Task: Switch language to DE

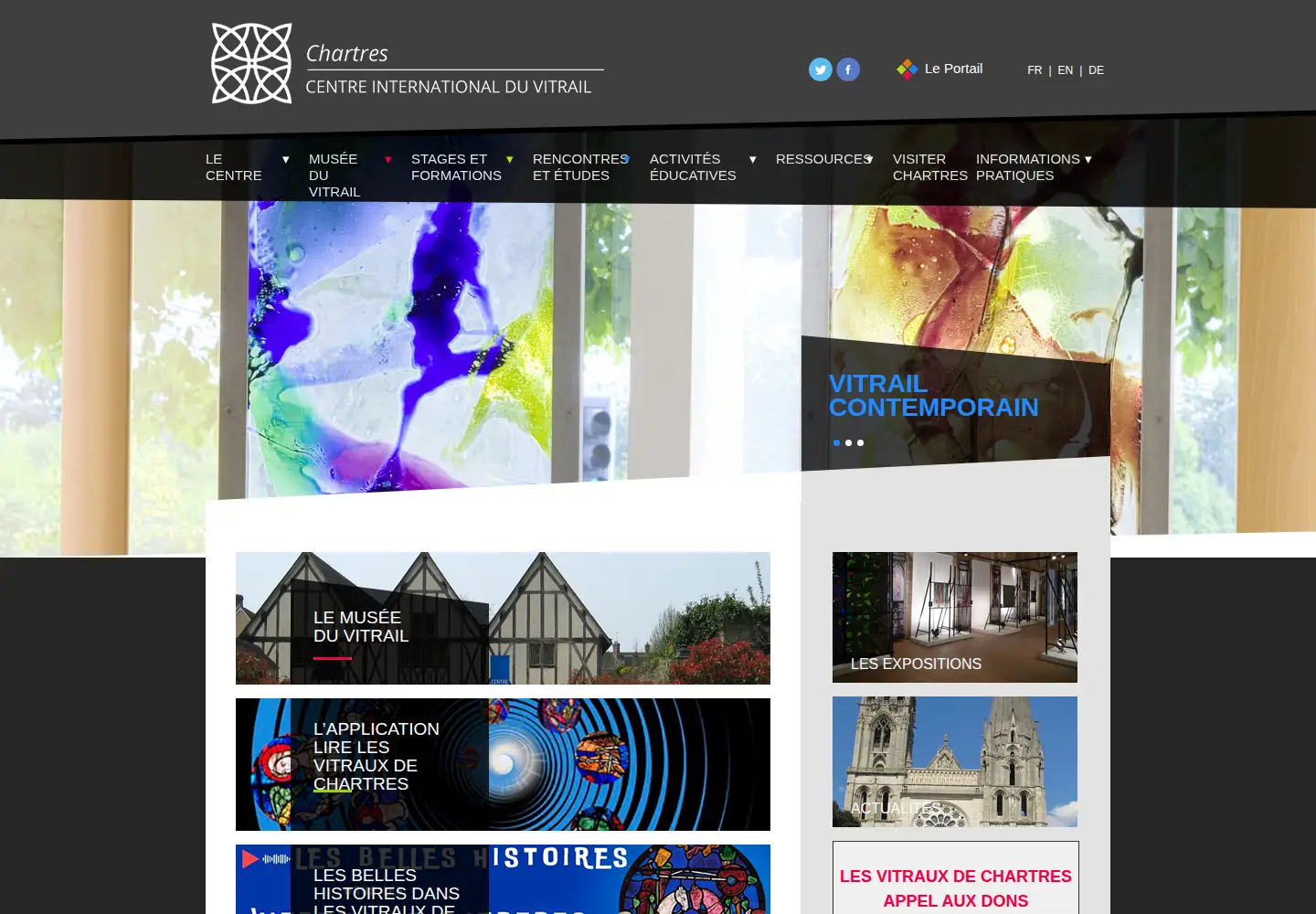Action: 1096,70
